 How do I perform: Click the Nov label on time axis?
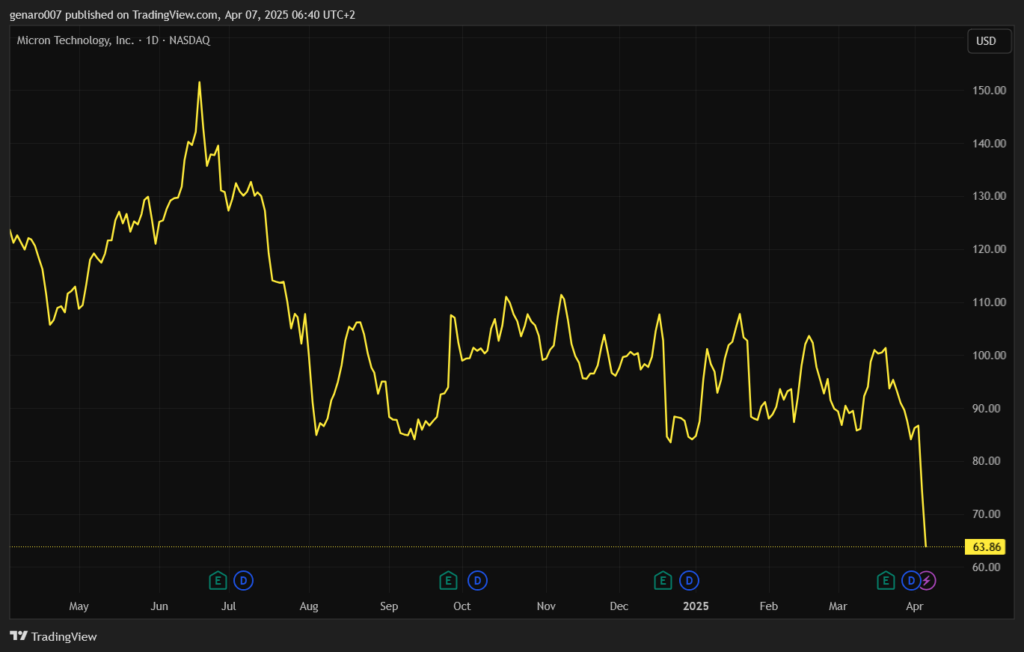coord(546,606)
